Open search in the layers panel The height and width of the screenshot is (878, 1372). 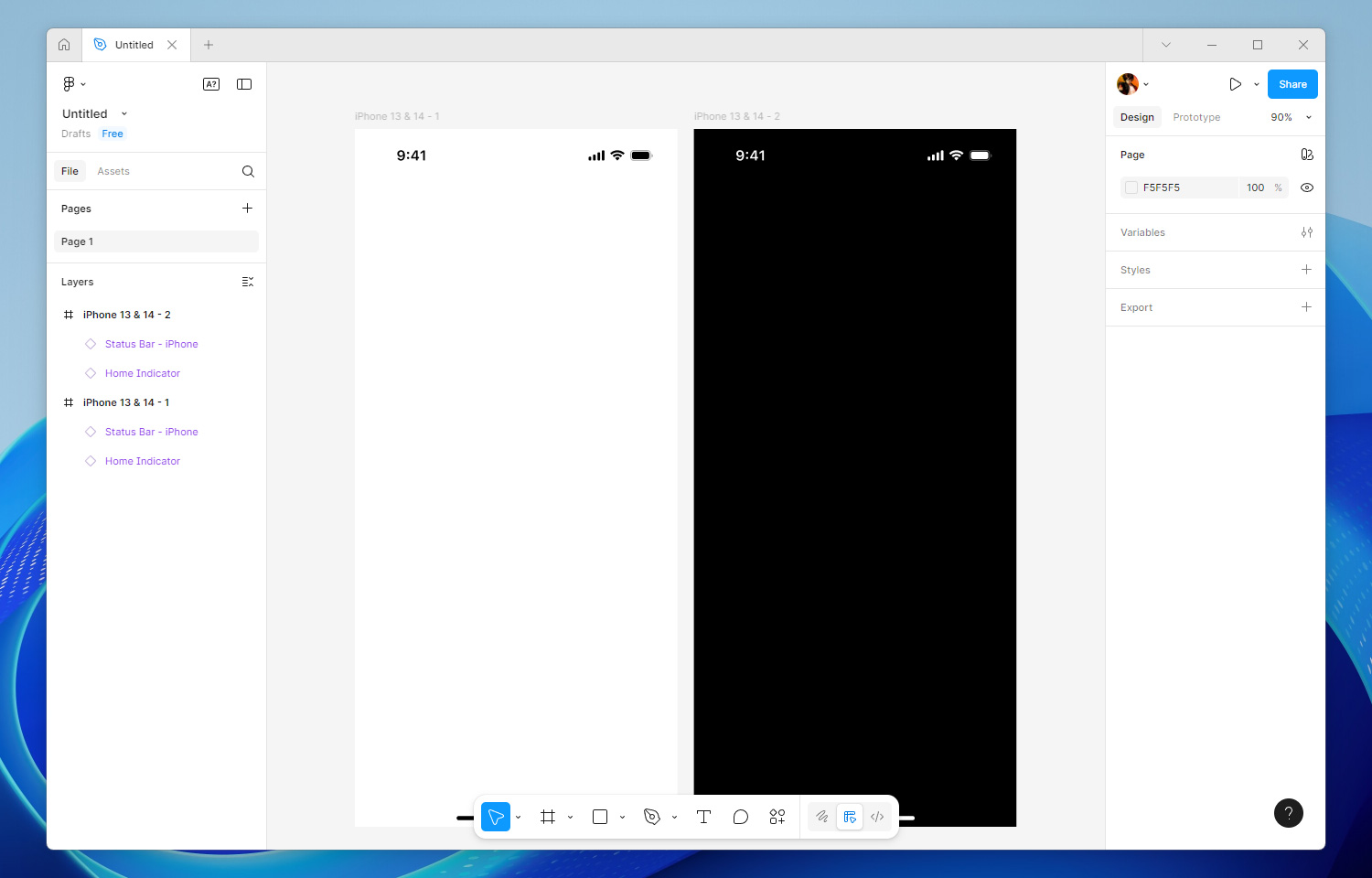(x=248, y=171)
